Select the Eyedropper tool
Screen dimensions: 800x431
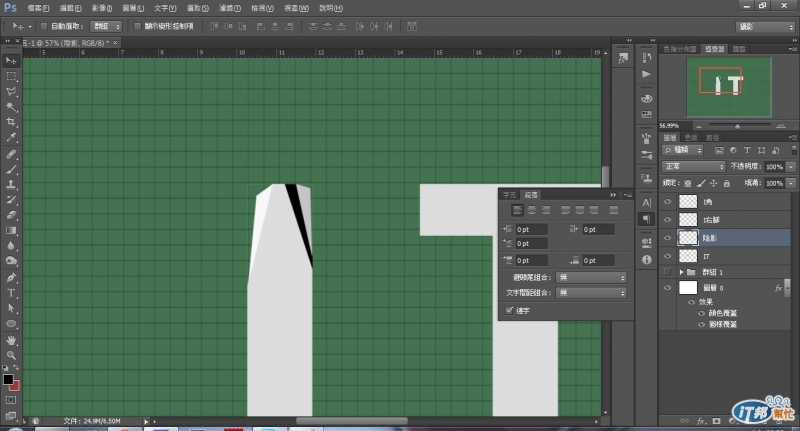(x=12, y=137)
